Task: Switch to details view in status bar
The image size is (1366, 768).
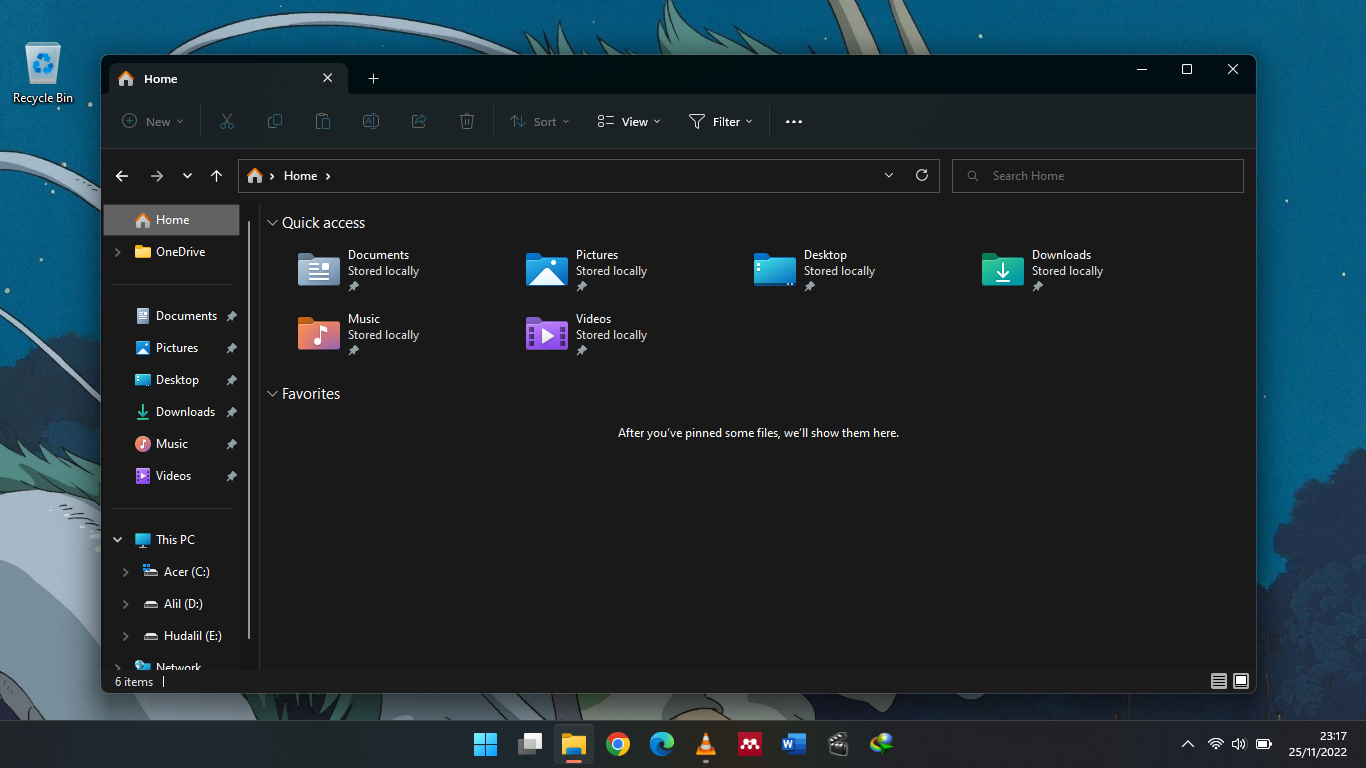Action: 1219,681
